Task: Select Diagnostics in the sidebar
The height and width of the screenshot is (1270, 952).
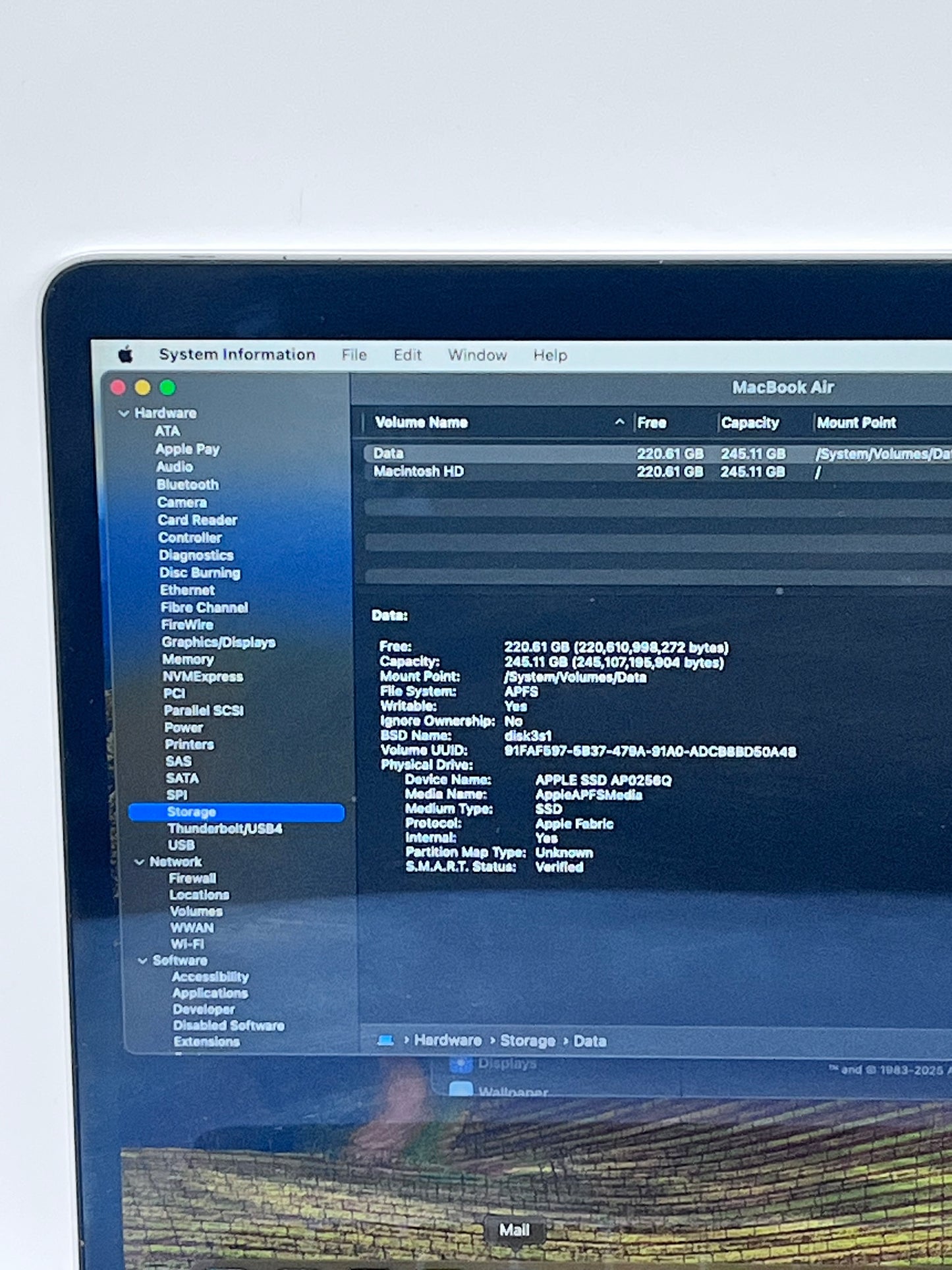Action: [196, 556]
